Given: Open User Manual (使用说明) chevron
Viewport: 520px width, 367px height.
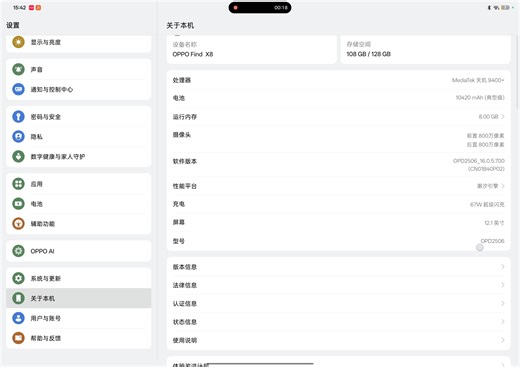Looking at the screenshot, I should point(503,340).
